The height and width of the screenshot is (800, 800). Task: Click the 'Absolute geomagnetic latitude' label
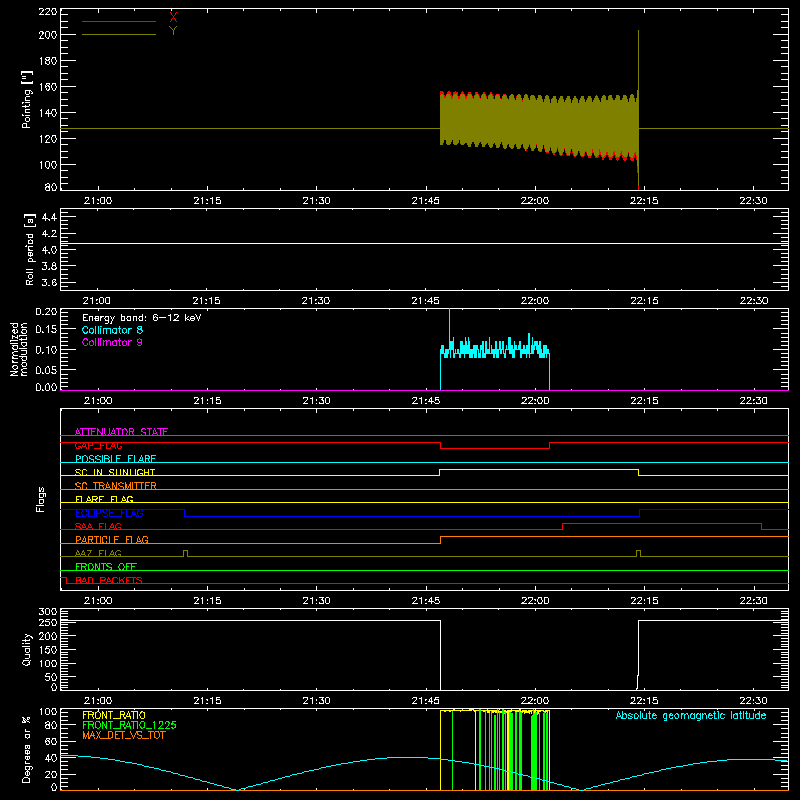point(691,715)
